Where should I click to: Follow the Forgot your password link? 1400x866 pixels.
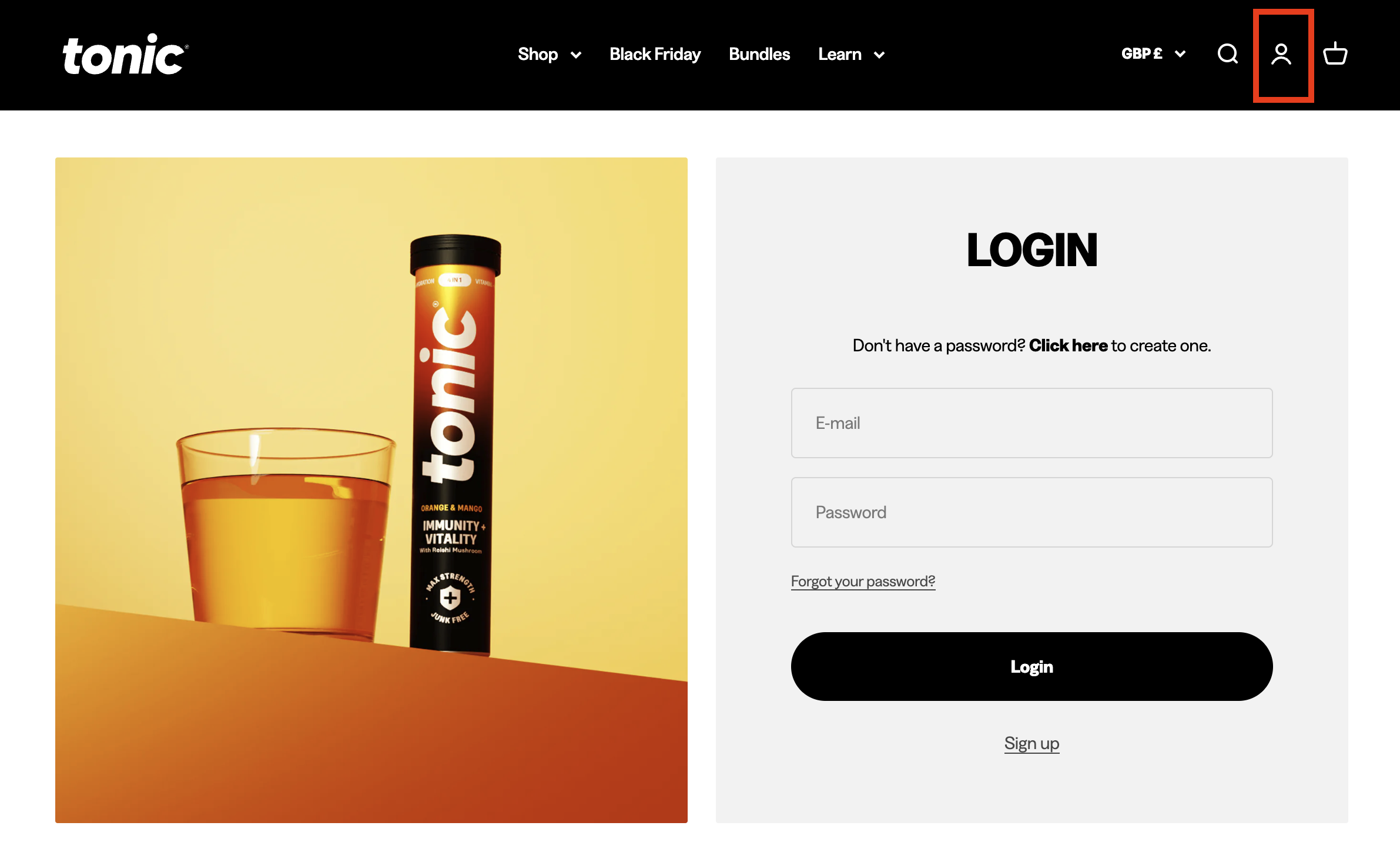863,581
